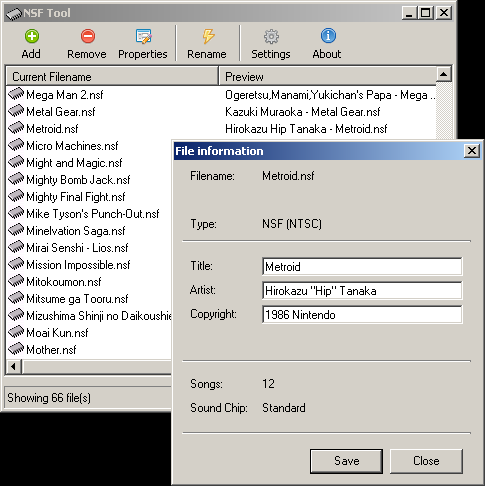Open Settings gear icon
This screenshot has width=485, height=486.
[x=271, y=36]
